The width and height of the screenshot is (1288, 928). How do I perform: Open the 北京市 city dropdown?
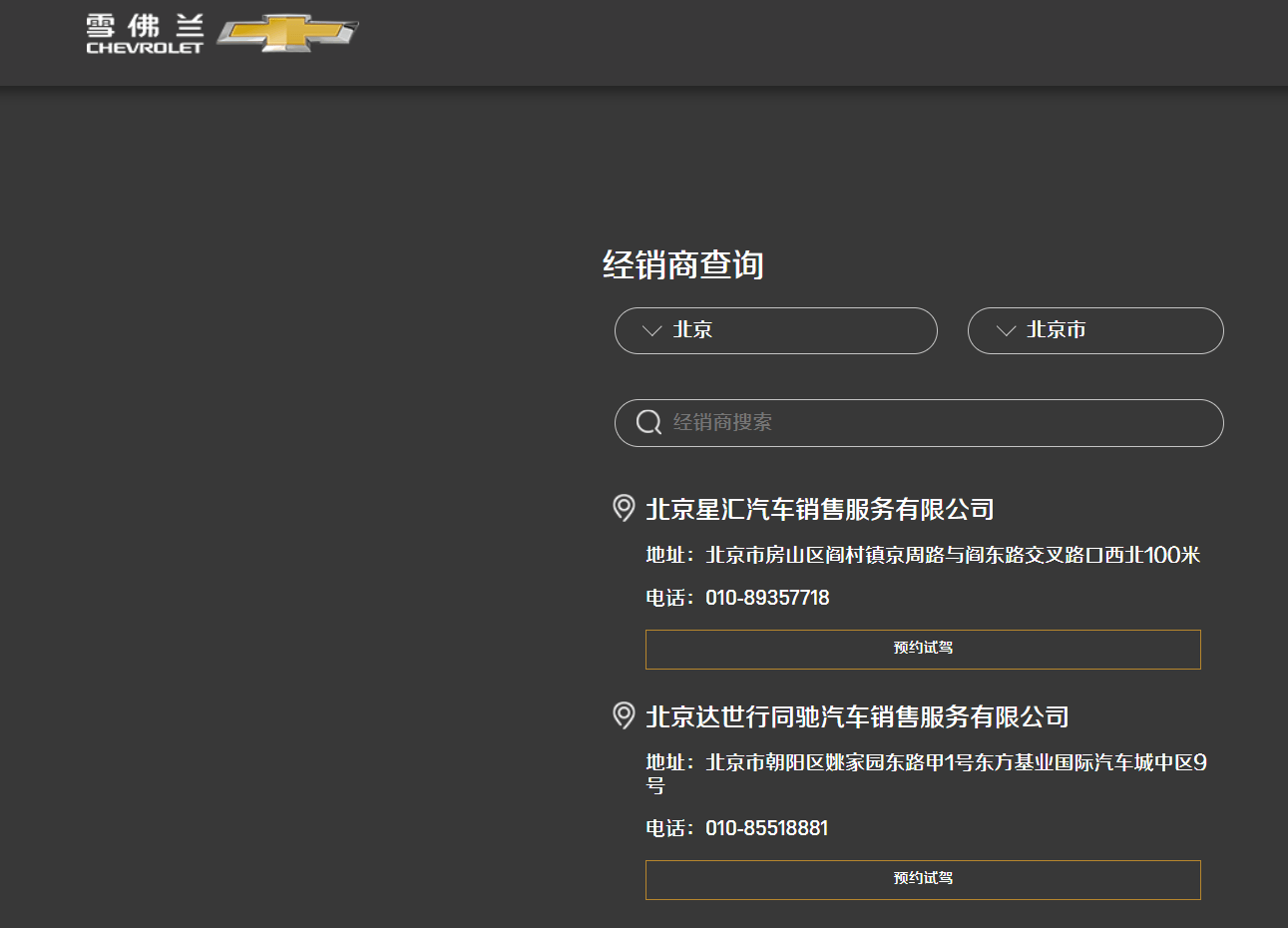click(x=1094, y=330)
